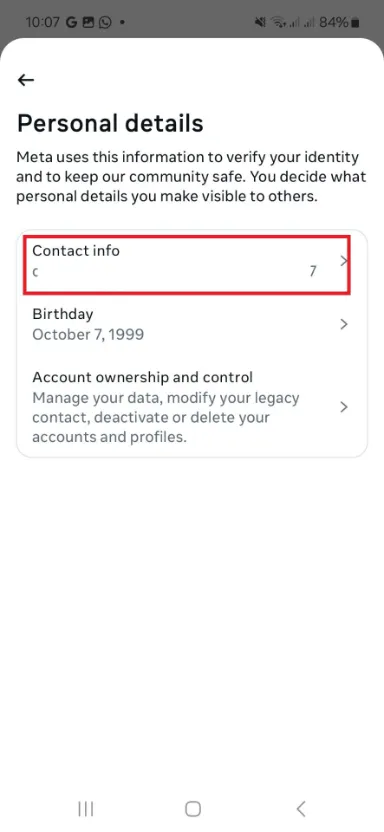Tap the Manage your data description text

point(166,418)
